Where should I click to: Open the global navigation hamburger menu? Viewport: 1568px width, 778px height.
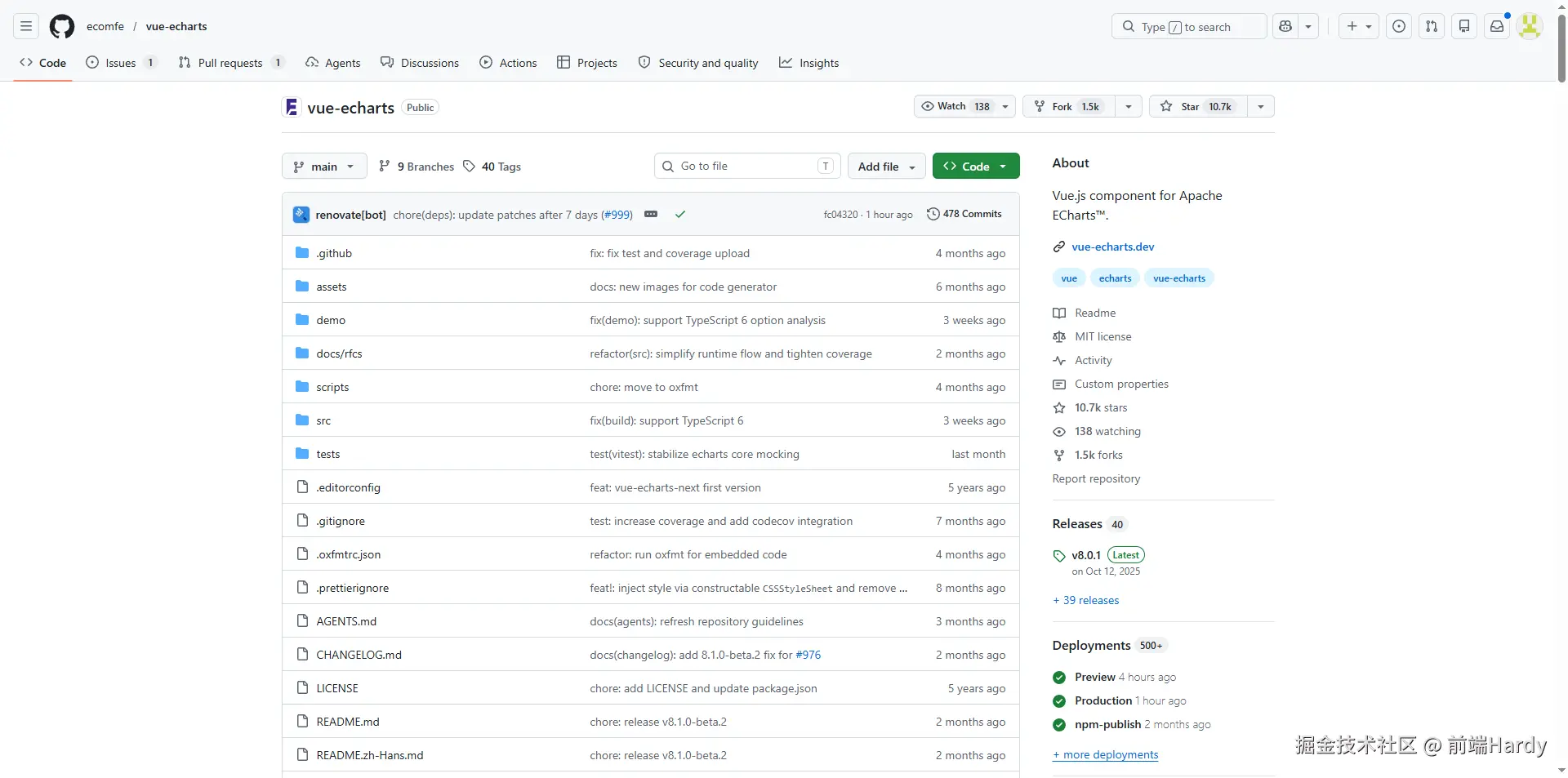25,26
